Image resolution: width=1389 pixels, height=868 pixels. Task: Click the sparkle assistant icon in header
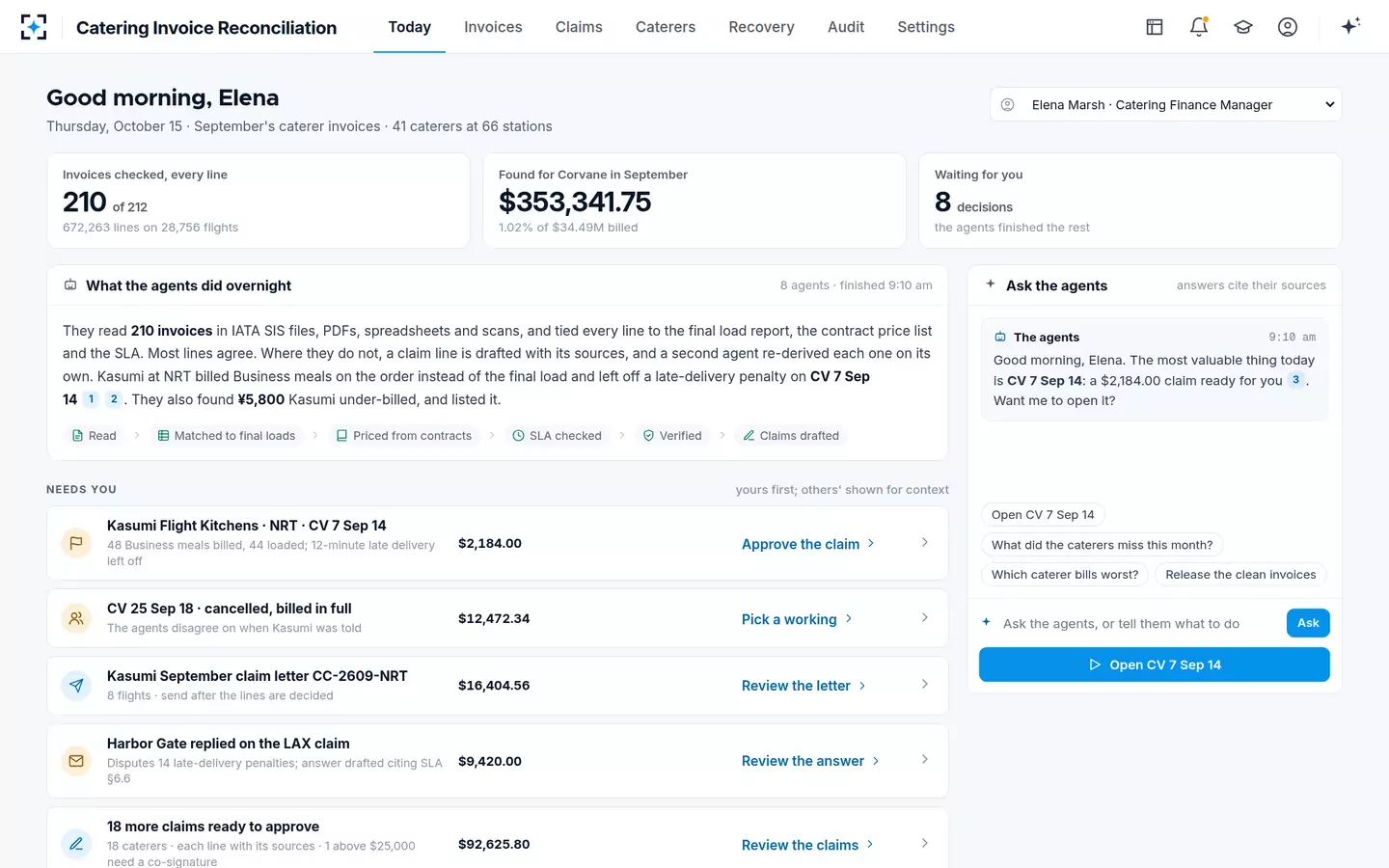click(x=1350, y=26)
